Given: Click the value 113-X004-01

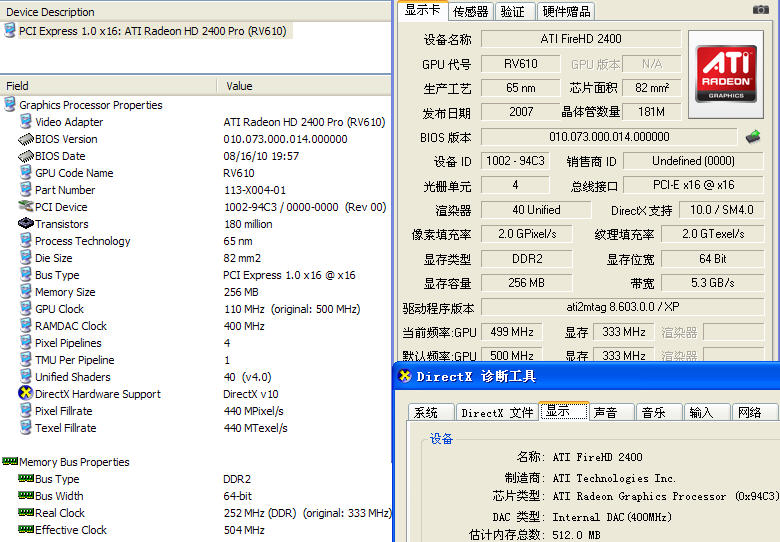Looking at the screenshot, I should 255,190.
